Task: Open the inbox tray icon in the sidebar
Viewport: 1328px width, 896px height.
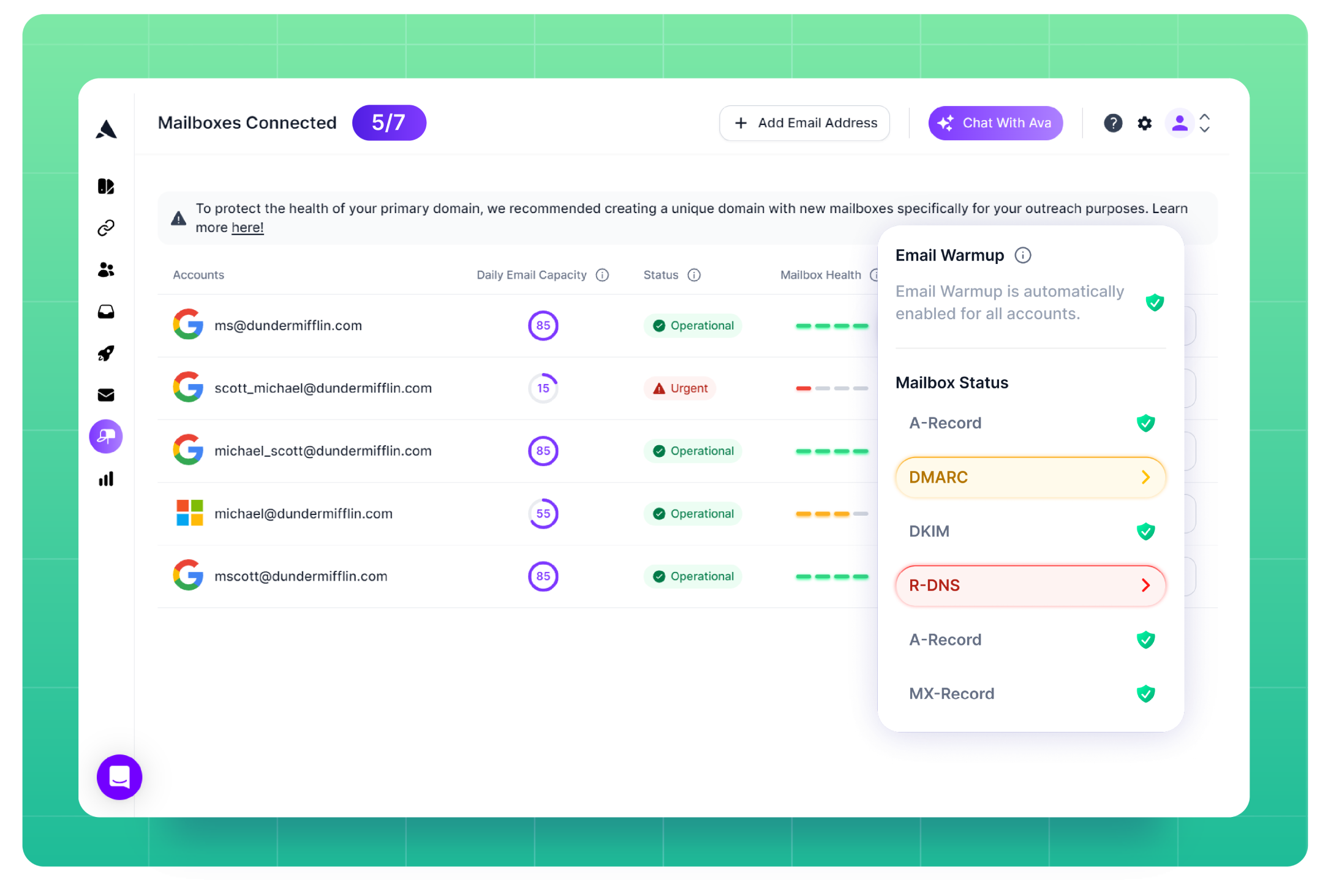Action: 106,312
